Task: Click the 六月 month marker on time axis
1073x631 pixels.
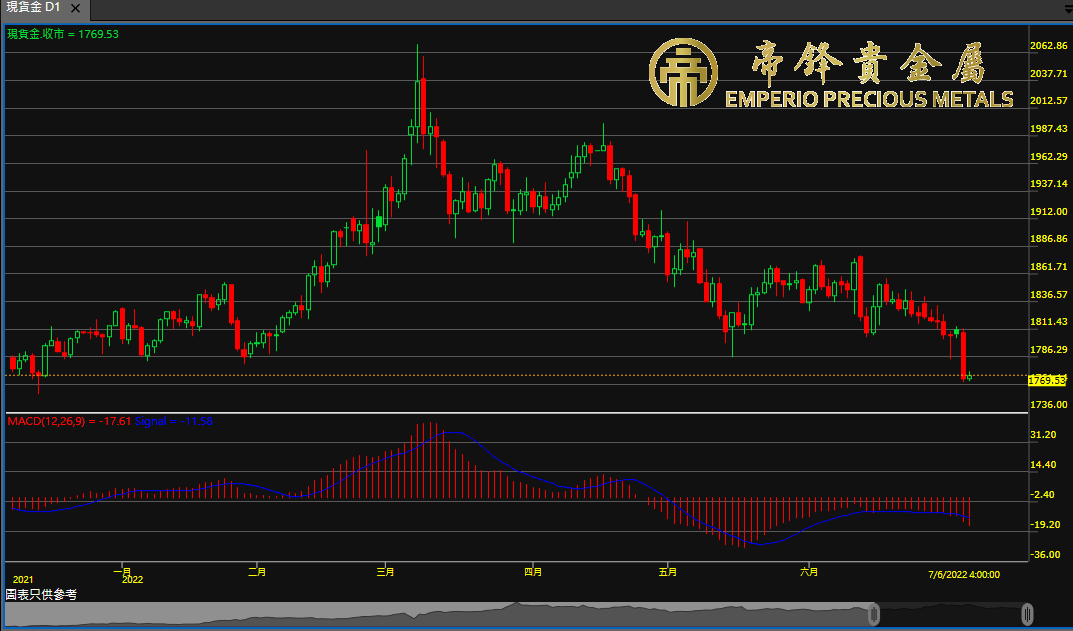Action: coord(810,573)
